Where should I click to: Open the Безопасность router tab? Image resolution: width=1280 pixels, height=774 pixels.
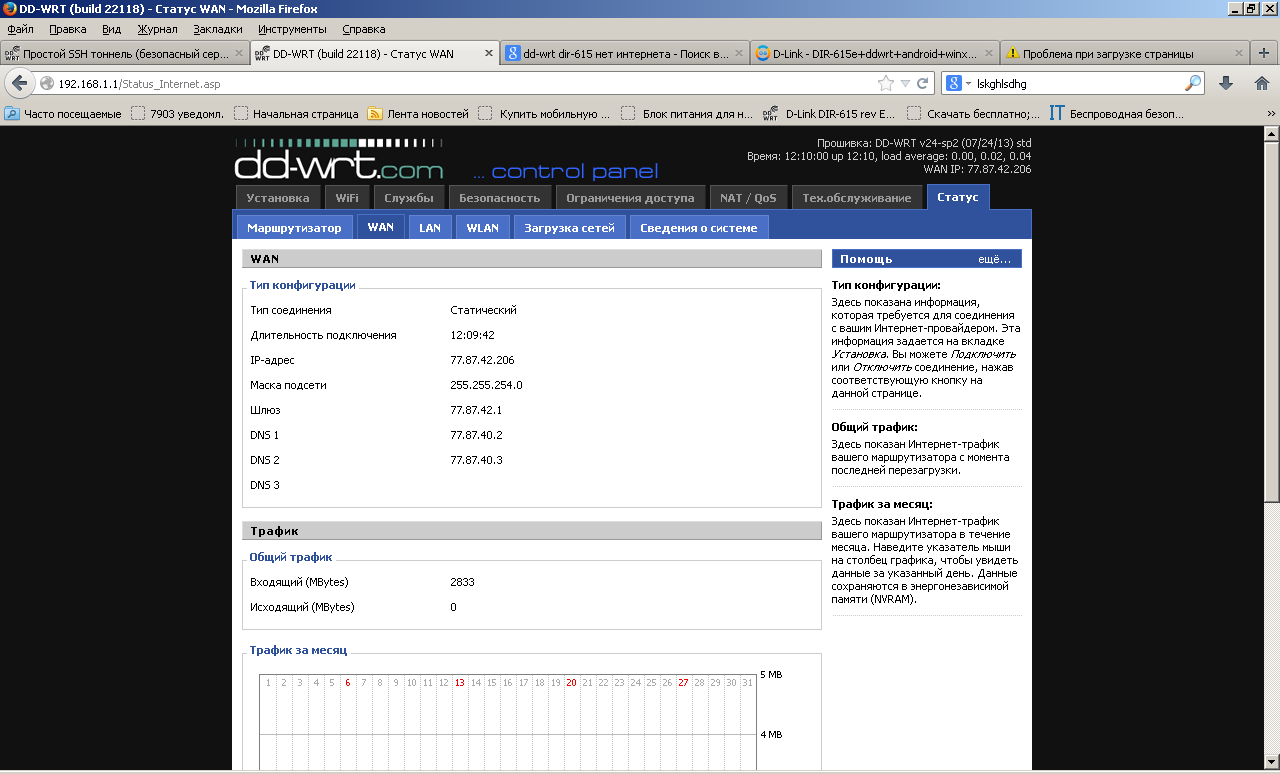click(x=500, y=198)
